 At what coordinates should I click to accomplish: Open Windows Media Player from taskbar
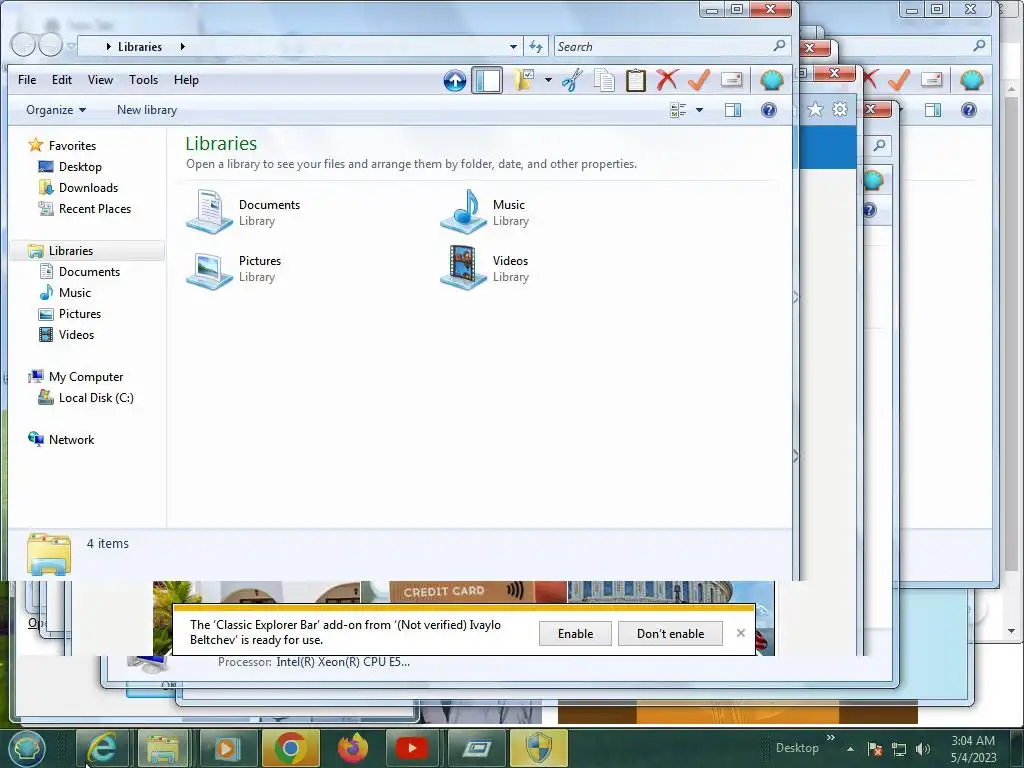(x=226, y=748)
